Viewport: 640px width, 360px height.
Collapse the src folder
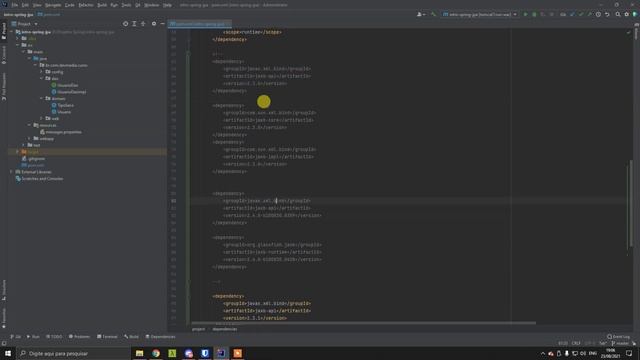[x=18, y=45]
